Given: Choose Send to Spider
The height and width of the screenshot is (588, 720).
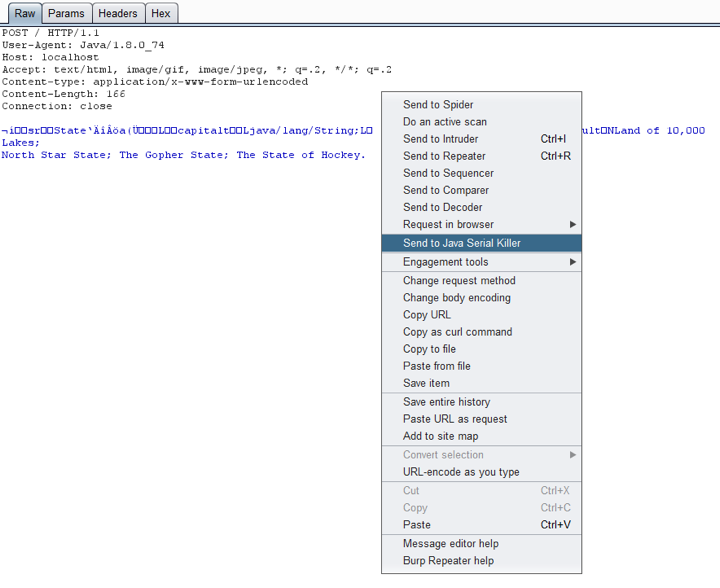Looking at the screenshot, I should [438, 105].
